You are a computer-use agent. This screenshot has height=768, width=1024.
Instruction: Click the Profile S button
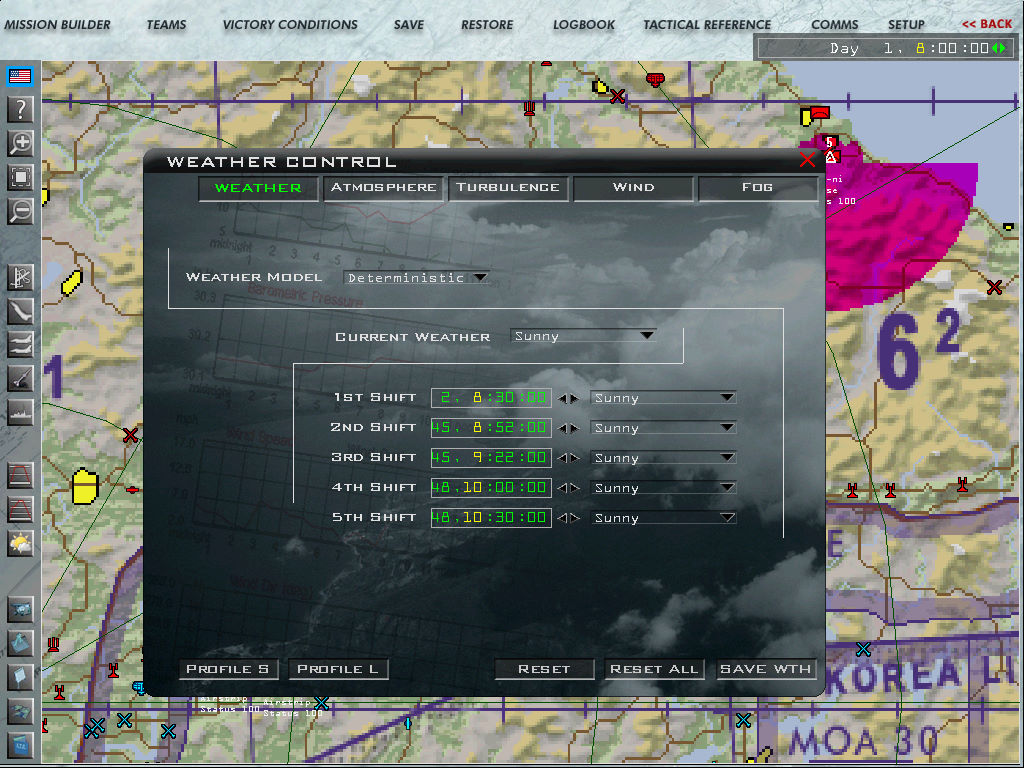click(228, 669)
